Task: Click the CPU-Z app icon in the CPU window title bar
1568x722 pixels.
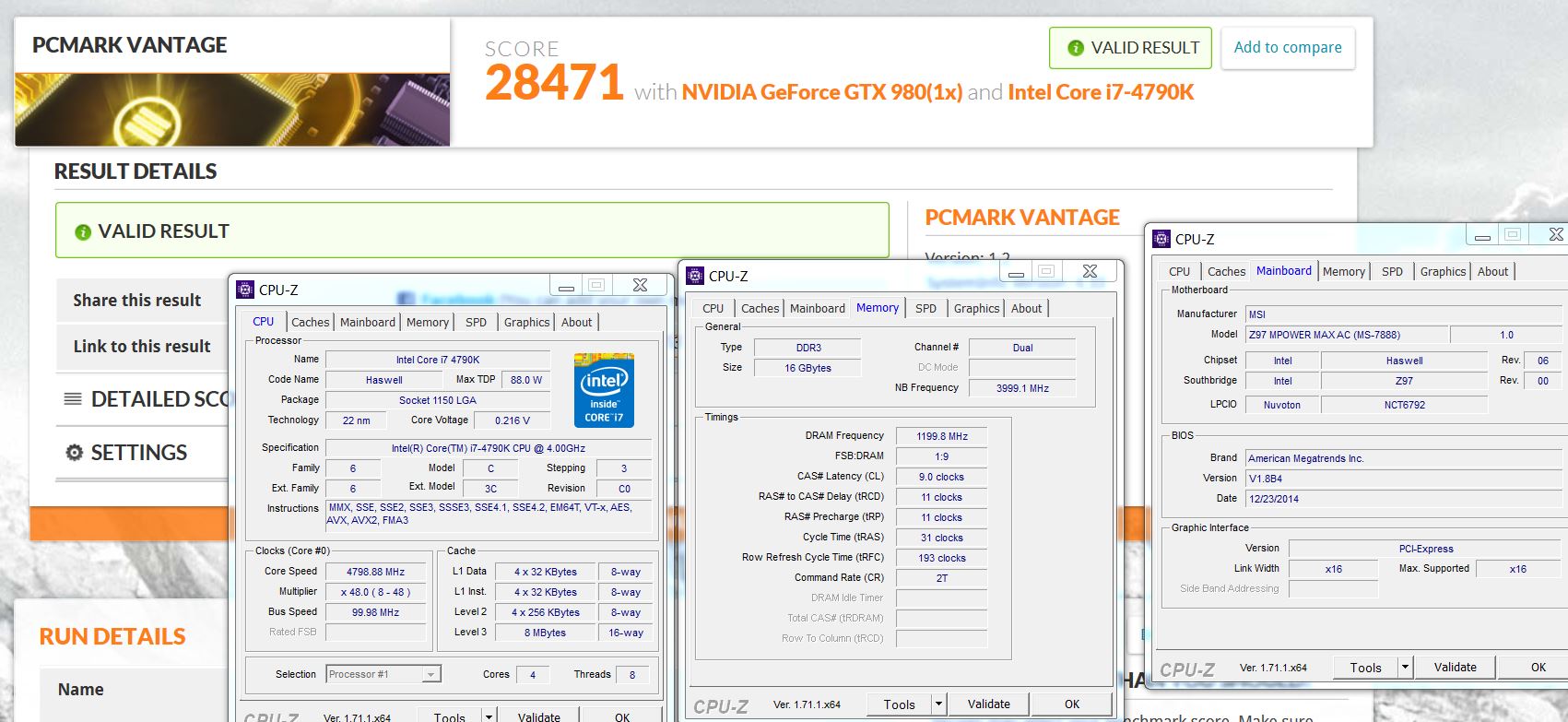Action: (245, 290)
